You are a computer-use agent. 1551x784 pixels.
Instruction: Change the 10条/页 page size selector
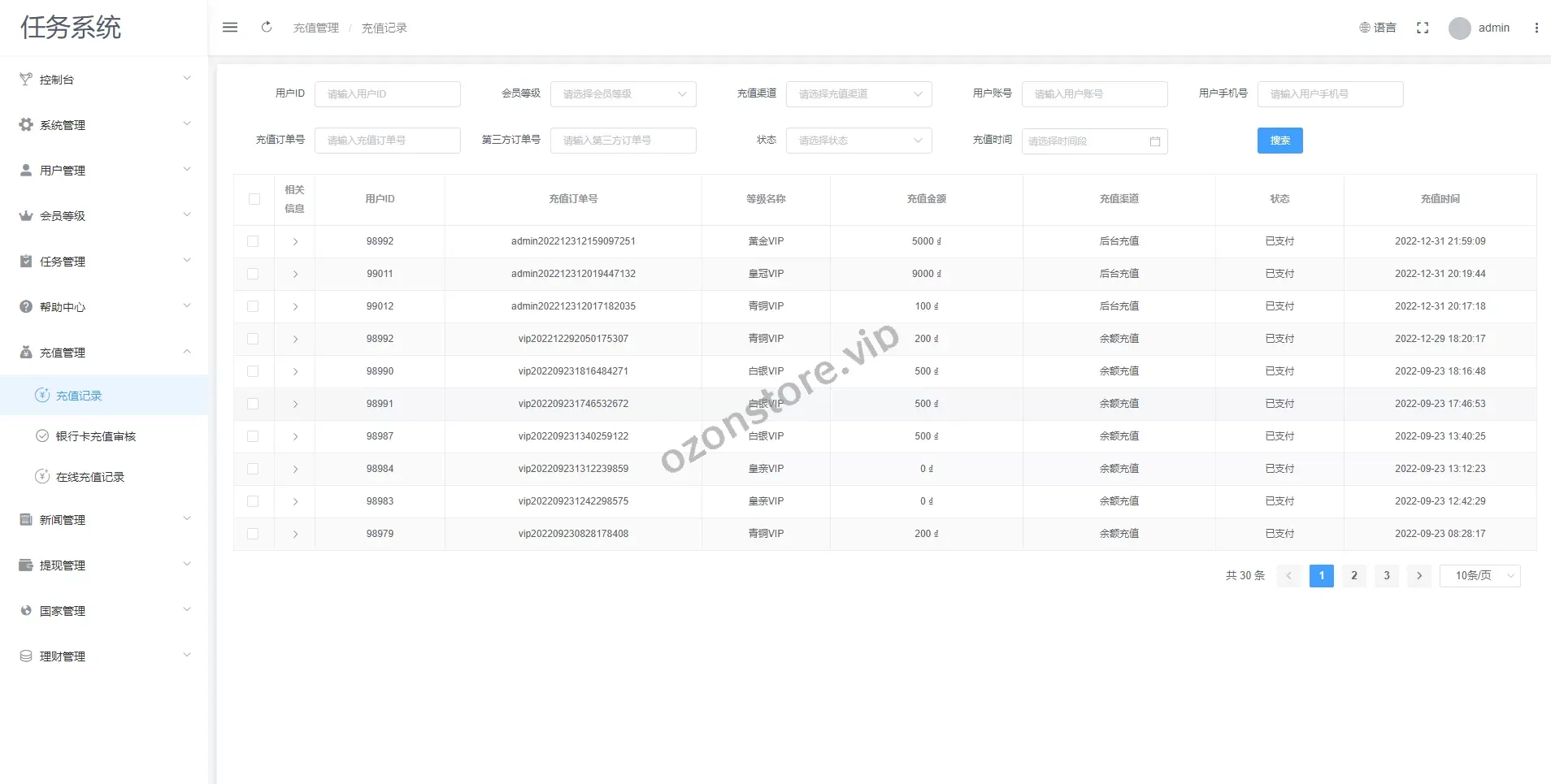1479,575
